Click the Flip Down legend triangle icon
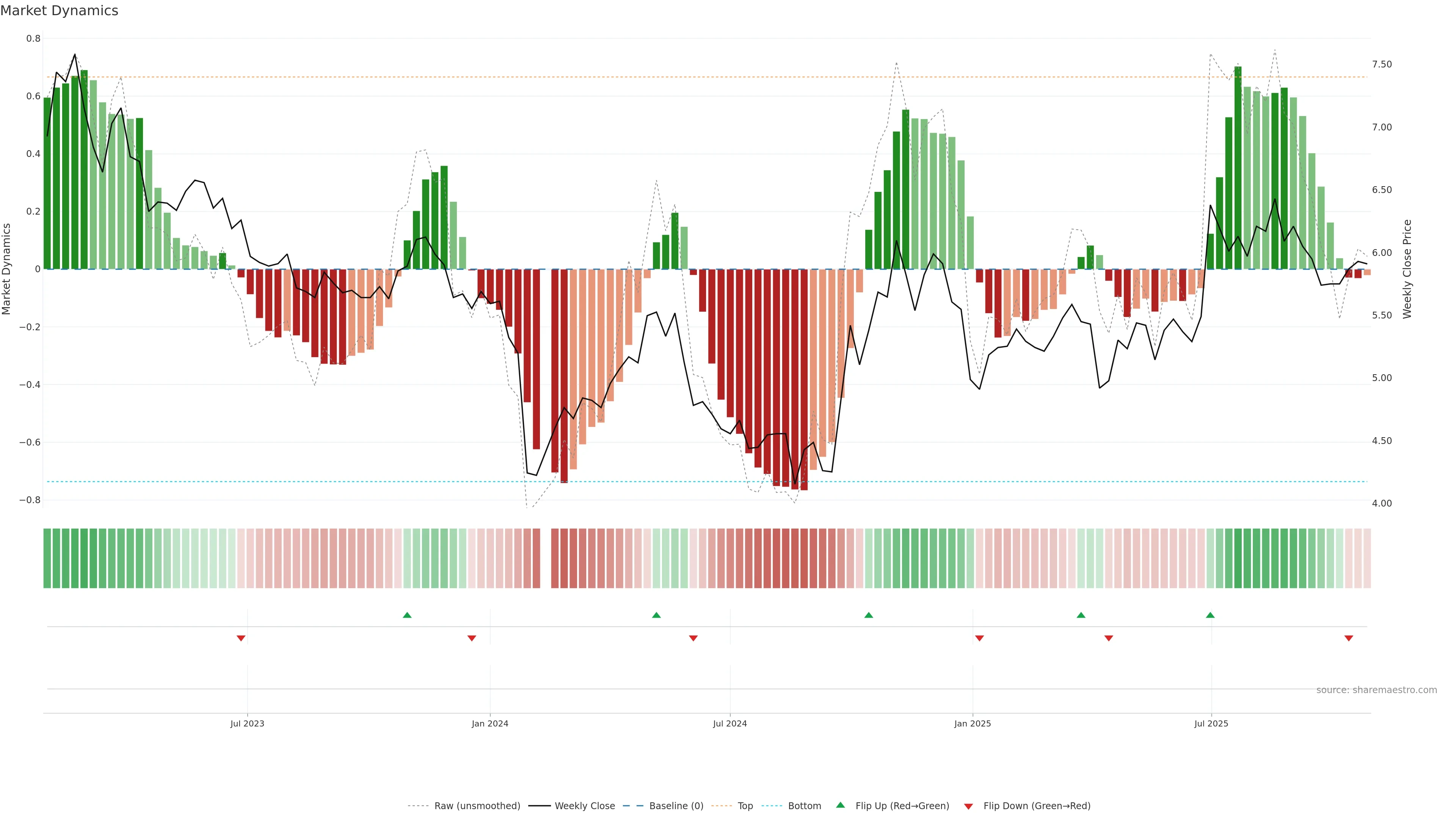The width and height of the screenshot is (1456, 819). pos(968,806)
